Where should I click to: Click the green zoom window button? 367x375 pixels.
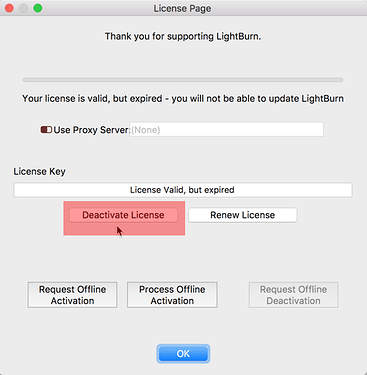click(38, 8)
